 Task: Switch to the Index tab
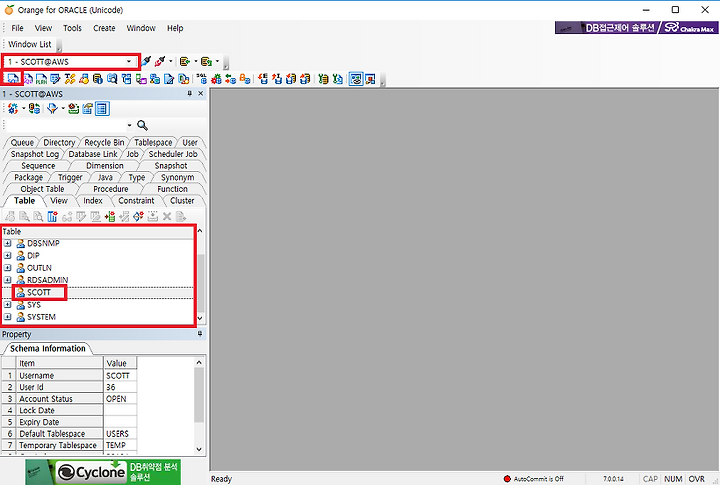click(93, 201)
